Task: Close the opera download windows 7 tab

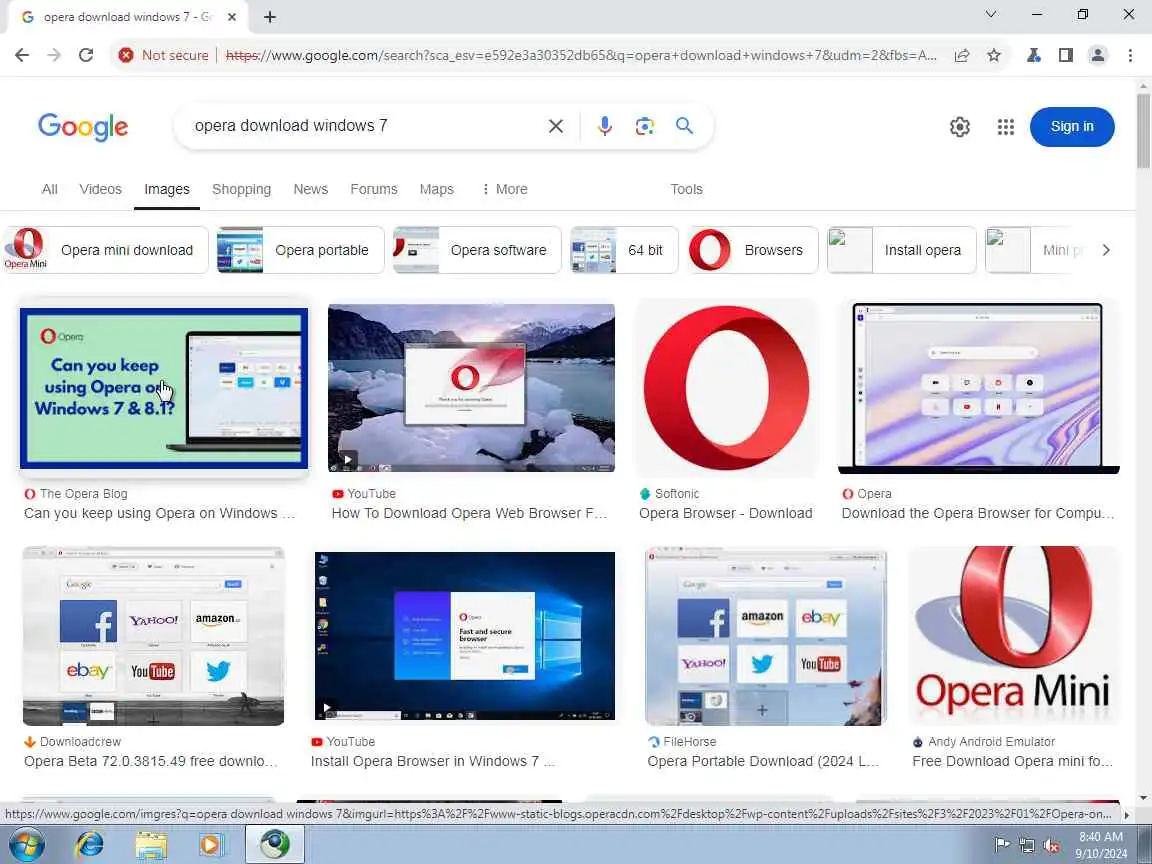Action: 231,17
